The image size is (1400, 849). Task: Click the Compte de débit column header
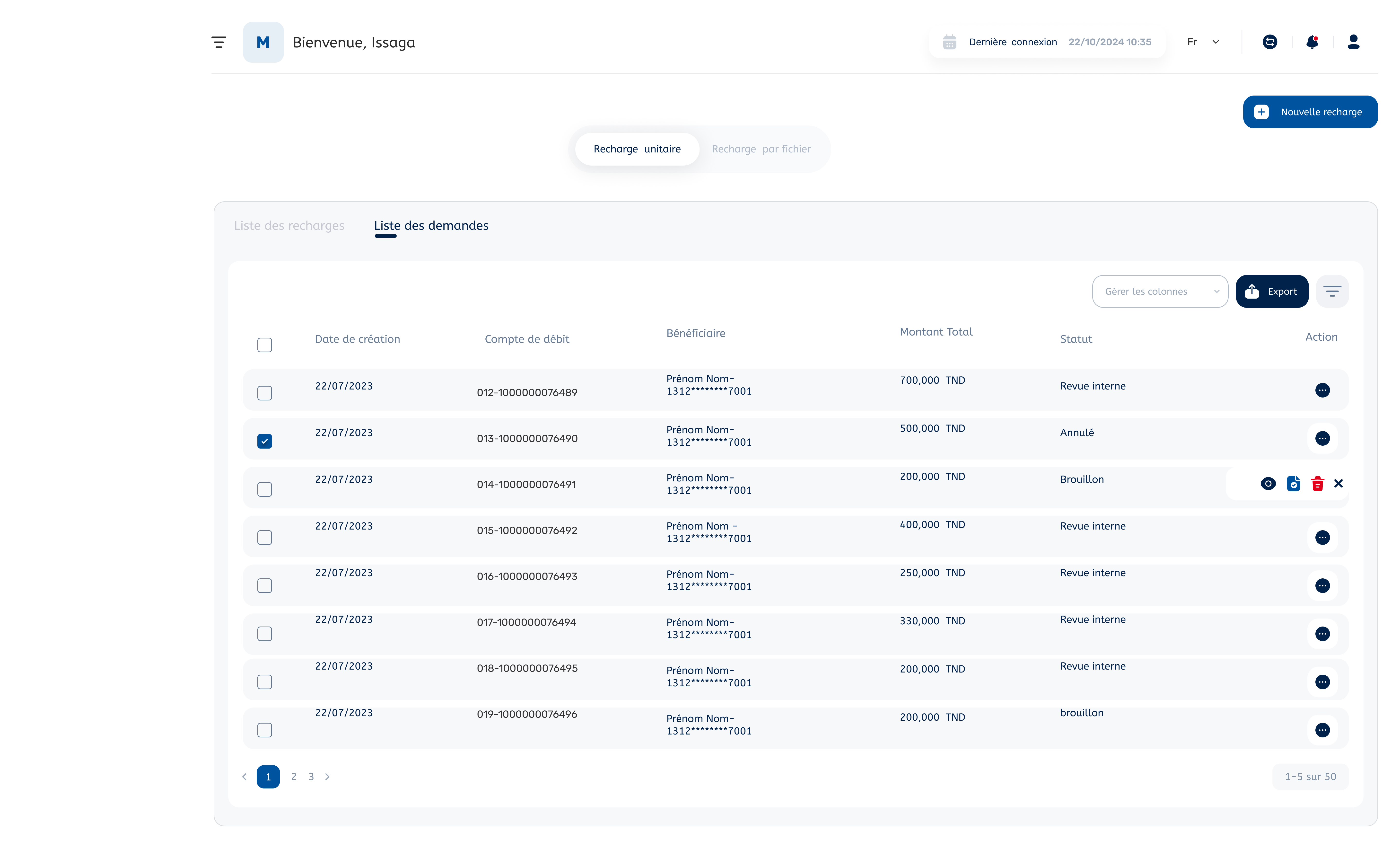(x=527, y=339)
